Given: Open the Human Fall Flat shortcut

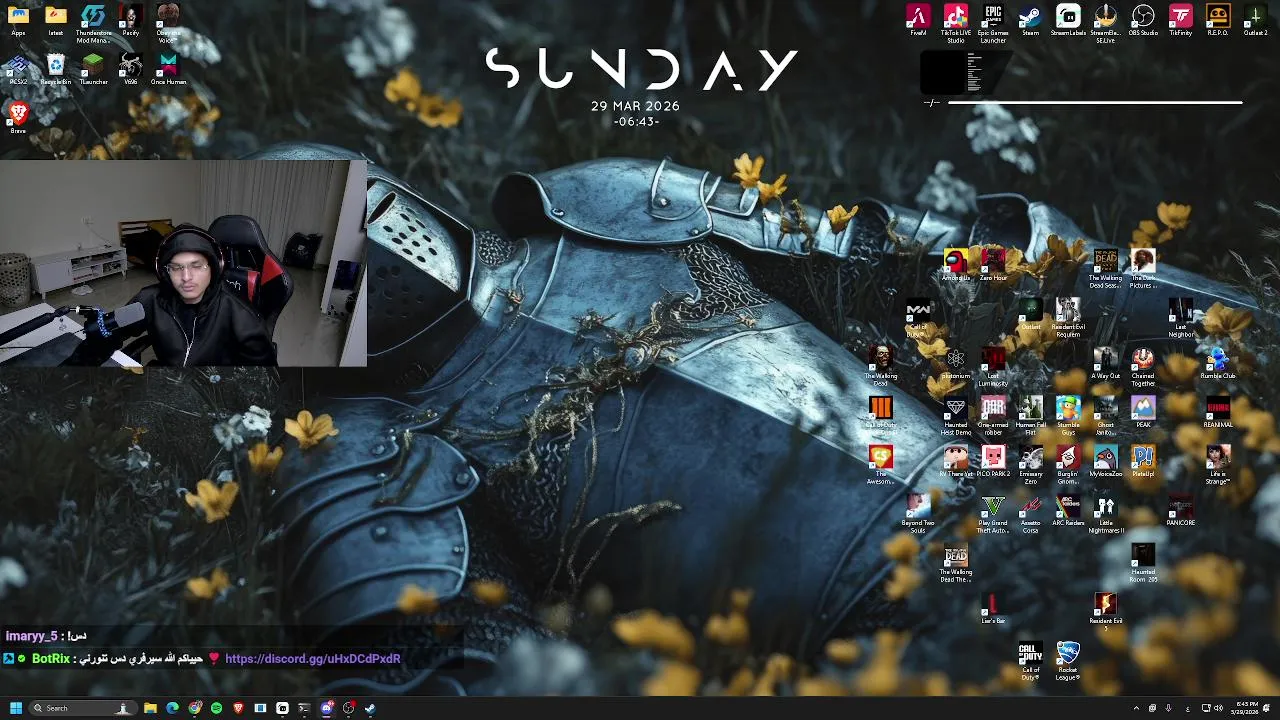Looking at the screenshot, I should 1030,415.
